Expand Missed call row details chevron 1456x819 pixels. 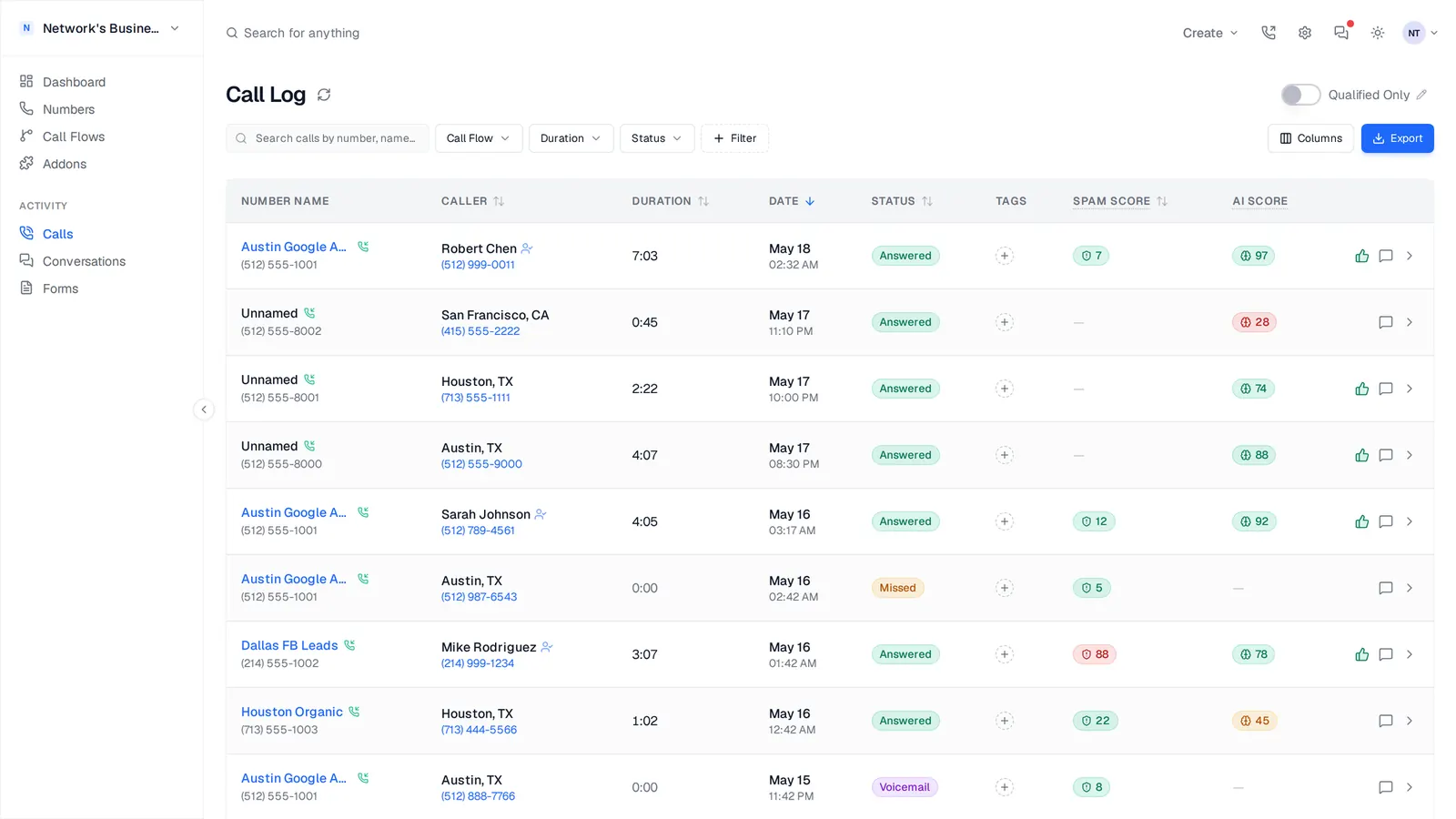click(x=1410, y=588)
